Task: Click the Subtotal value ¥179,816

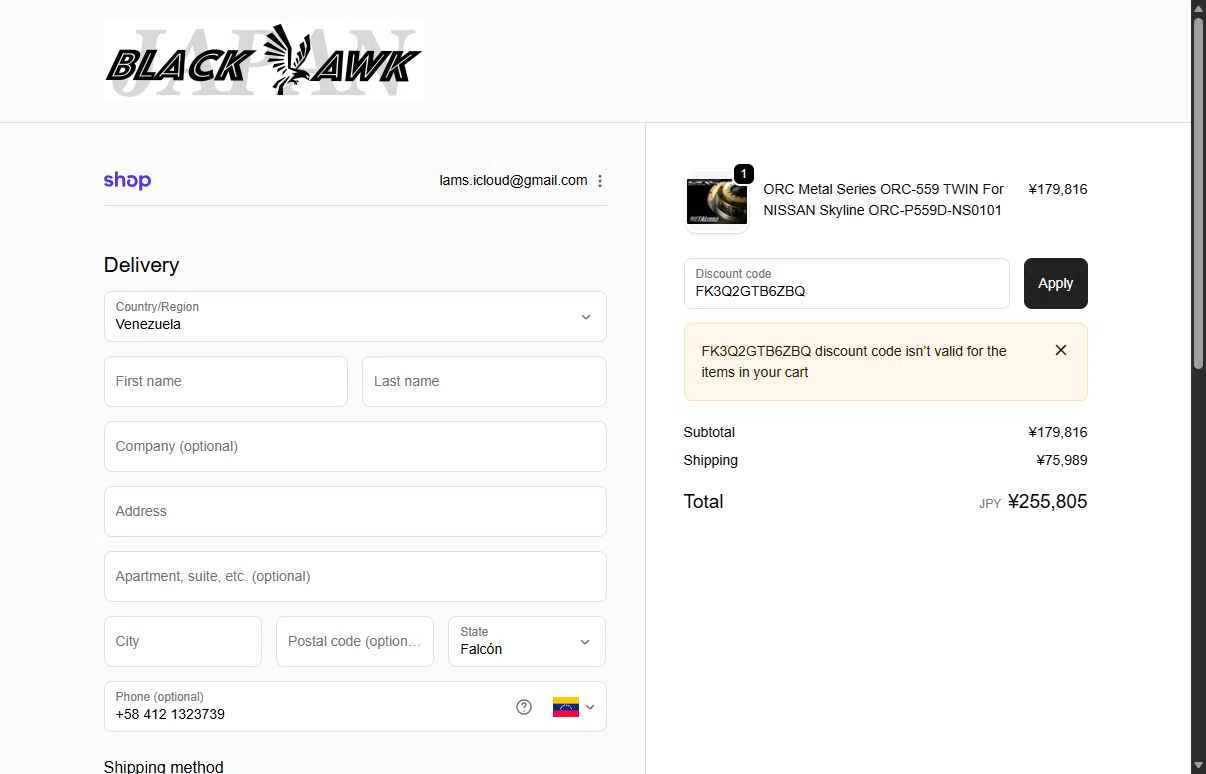Action: (1058, 433)
